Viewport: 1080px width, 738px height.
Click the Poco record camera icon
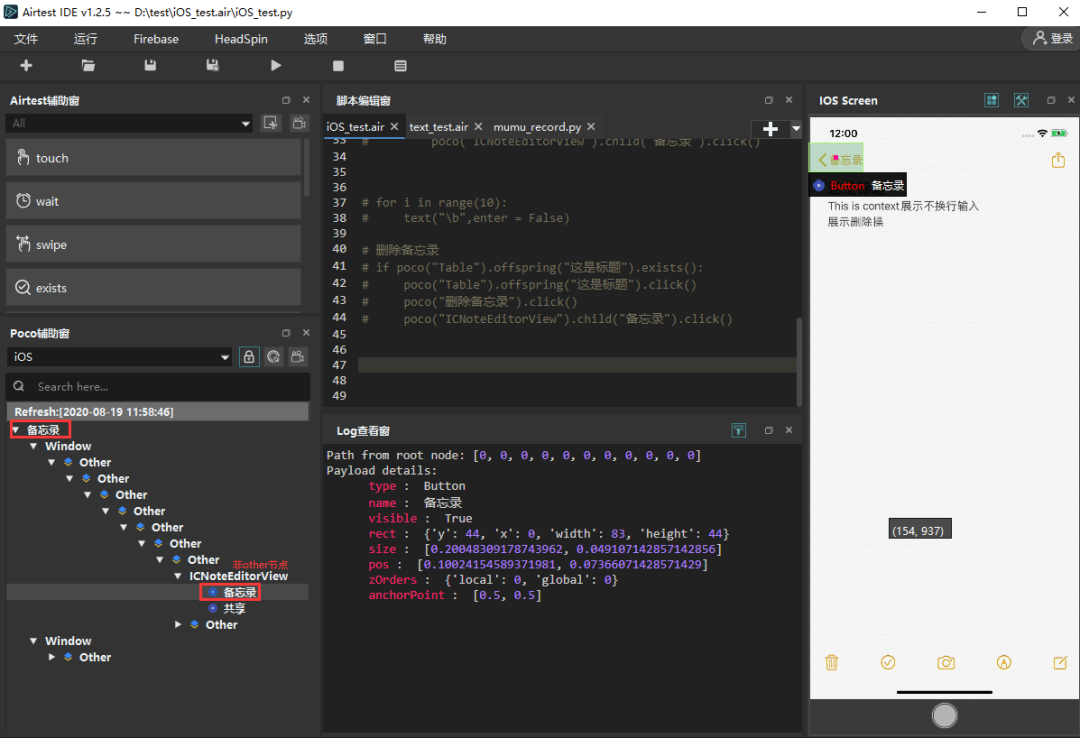click(x=297, y=357)
